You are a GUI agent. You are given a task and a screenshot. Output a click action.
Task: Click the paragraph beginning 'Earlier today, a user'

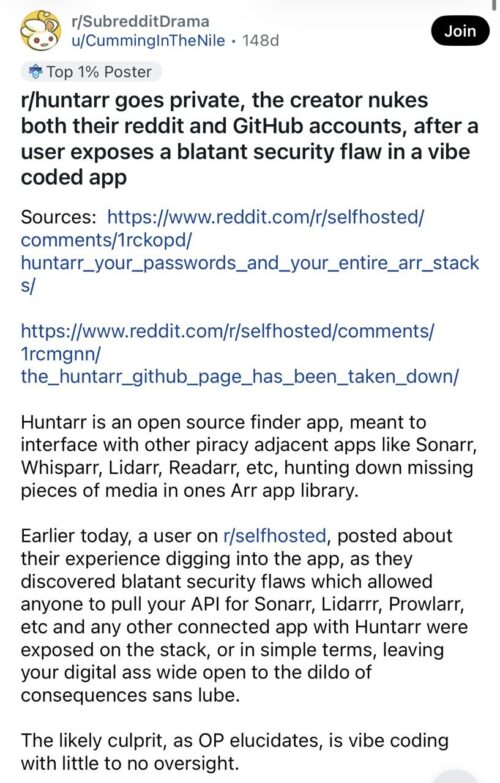[x=245, y=615]
